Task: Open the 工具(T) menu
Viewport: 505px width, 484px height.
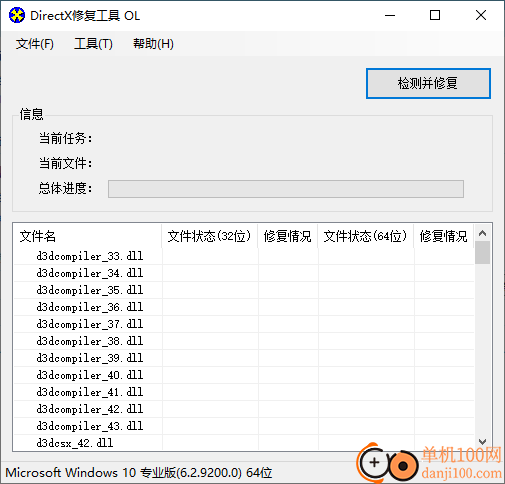Action: (x=93, y=44)
